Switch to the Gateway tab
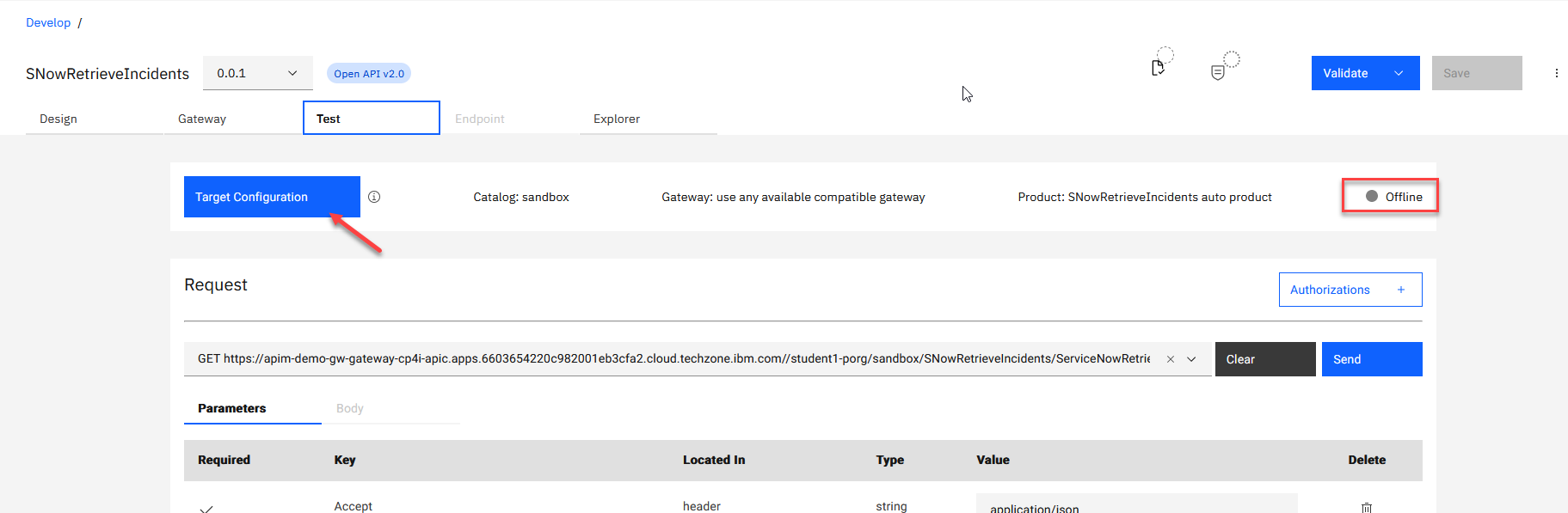1568x513 pixels. click(x=202, y=119)
